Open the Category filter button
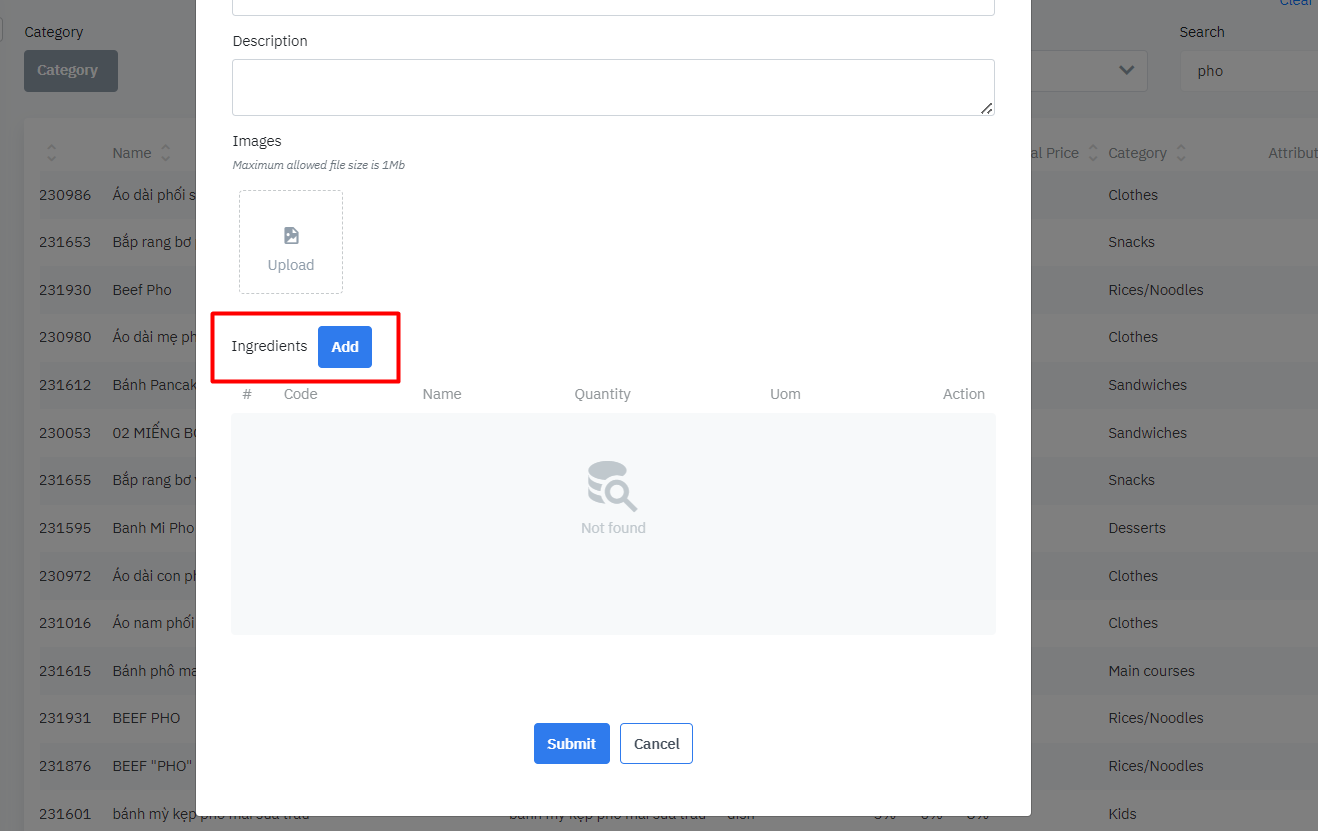The image size is (1318, 831). 70,71
